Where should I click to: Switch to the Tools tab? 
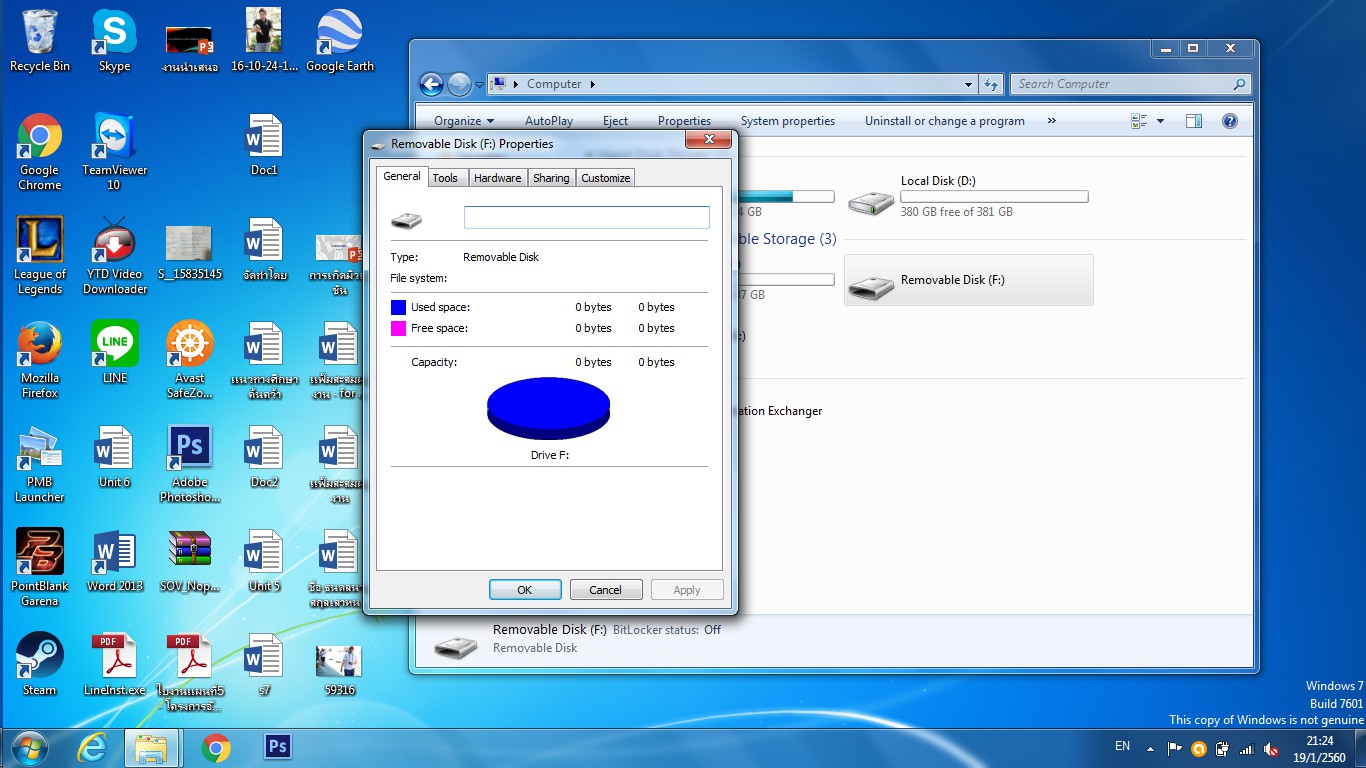[445, 178]
